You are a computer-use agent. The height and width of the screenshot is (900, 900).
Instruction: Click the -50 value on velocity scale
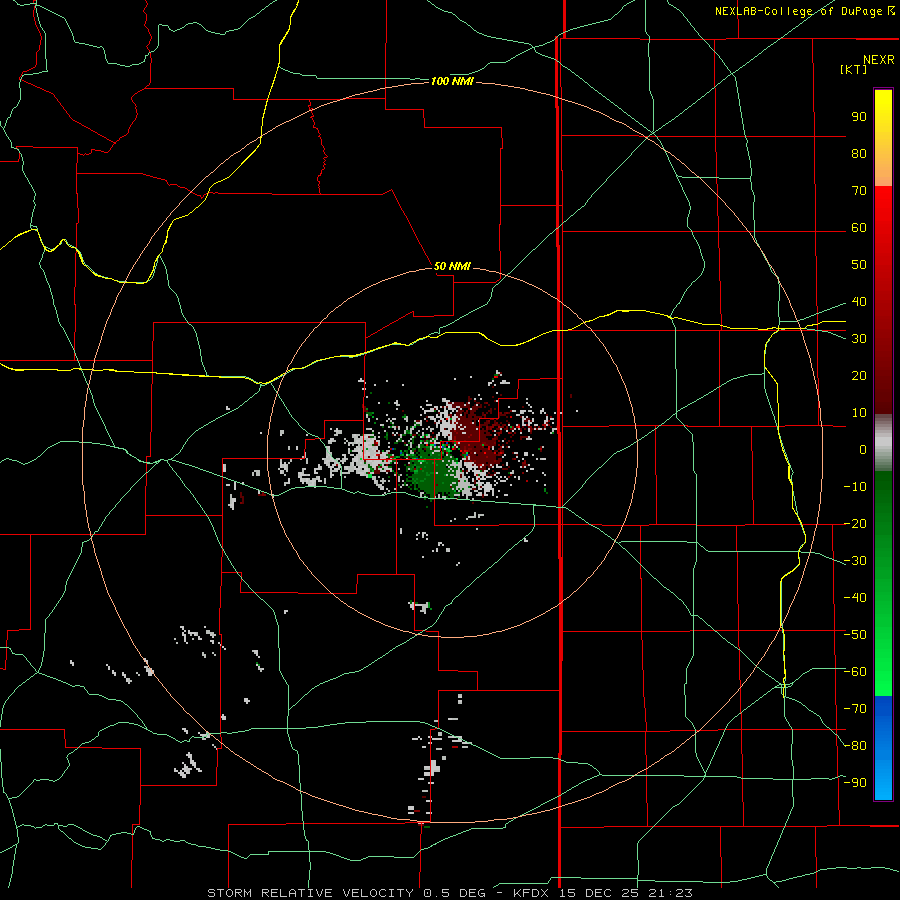(855, 635)
